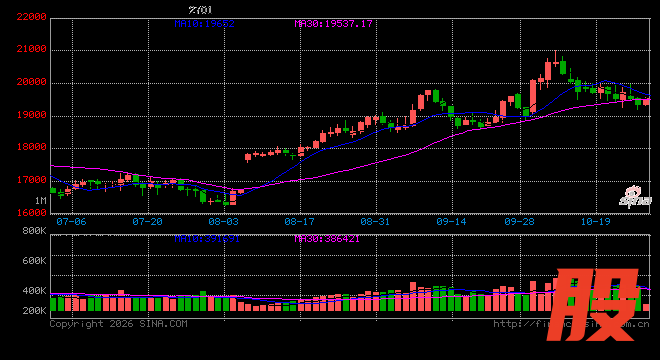Screen dimensions: 660x360
Task: Click the volume MA10:391691 label
Action: [207, 239]
